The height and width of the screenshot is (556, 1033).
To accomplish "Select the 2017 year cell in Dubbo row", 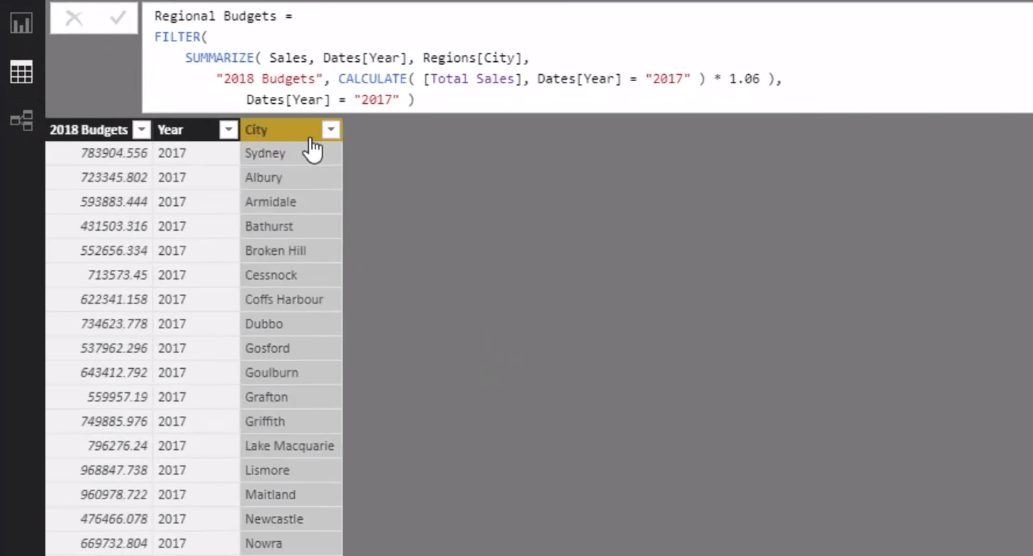I will coord(196,323).
